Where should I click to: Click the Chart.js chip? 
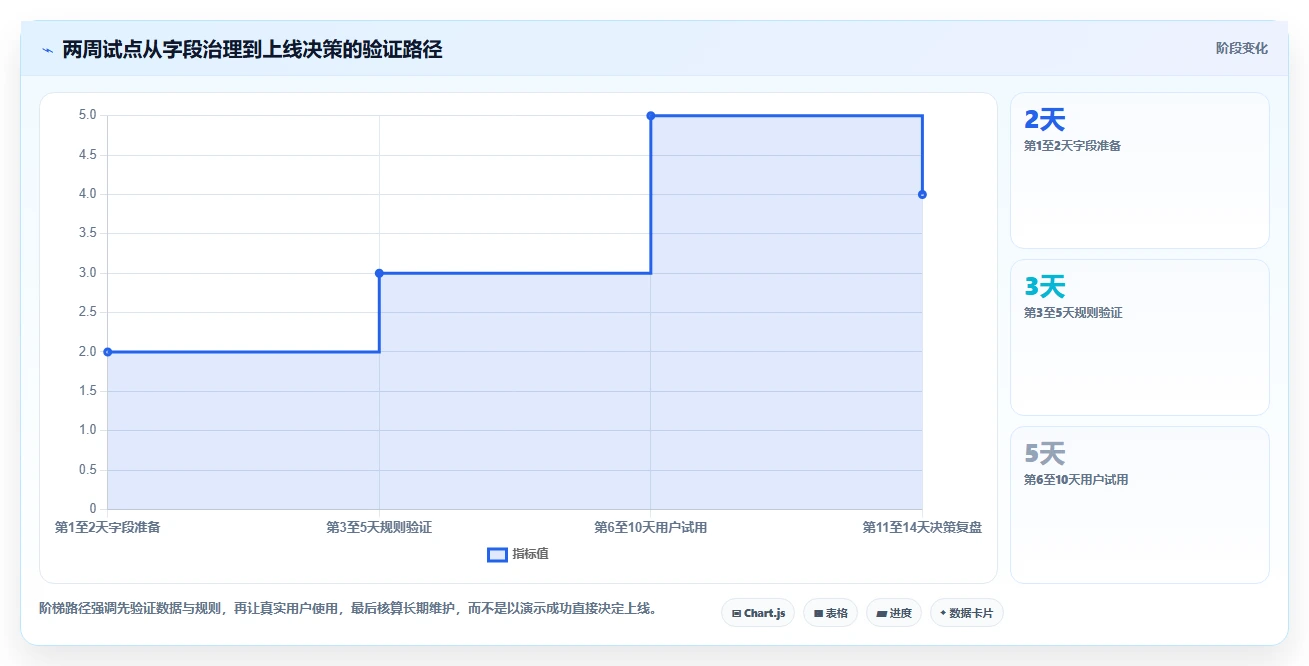[758, 613]
